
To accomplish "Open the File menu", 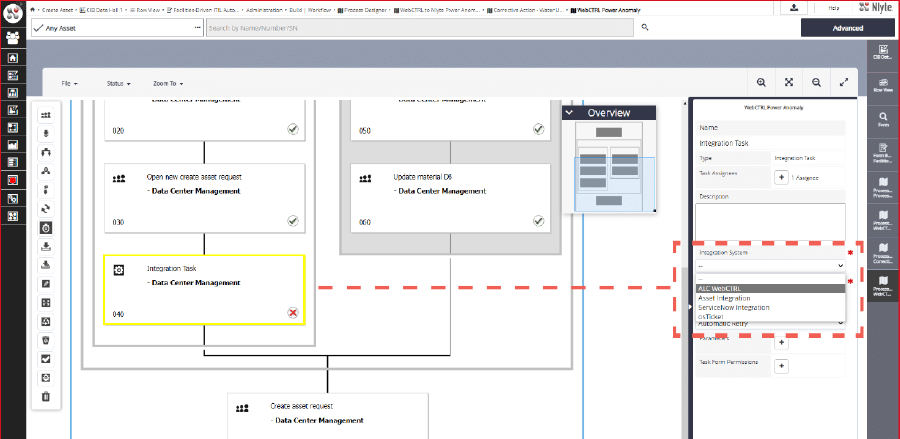I will click(x=69, y=84).
